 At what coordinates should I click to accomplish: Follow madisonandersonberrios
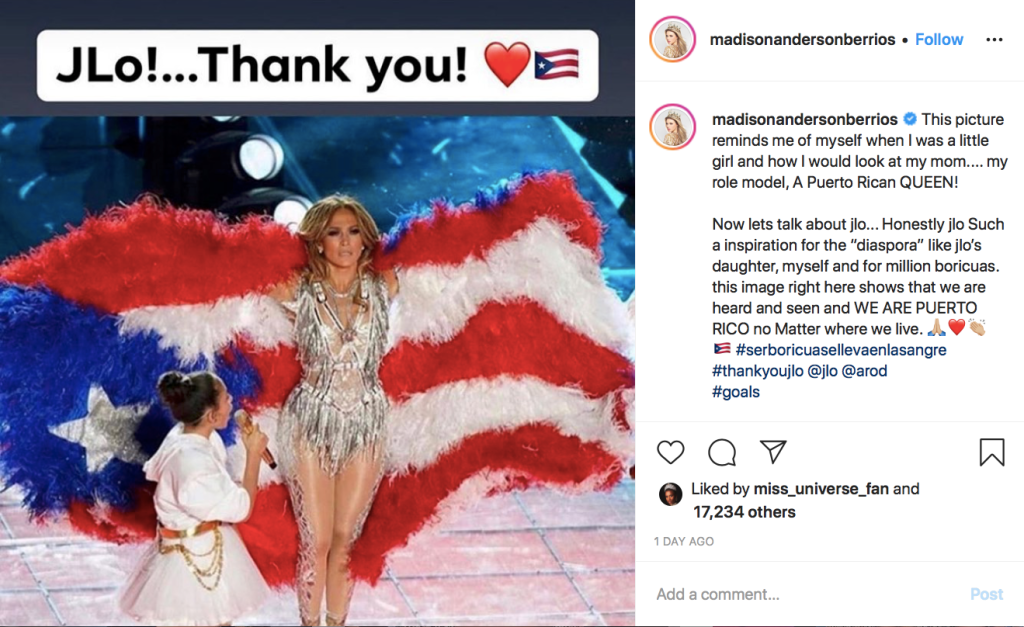tap(938, 40)
